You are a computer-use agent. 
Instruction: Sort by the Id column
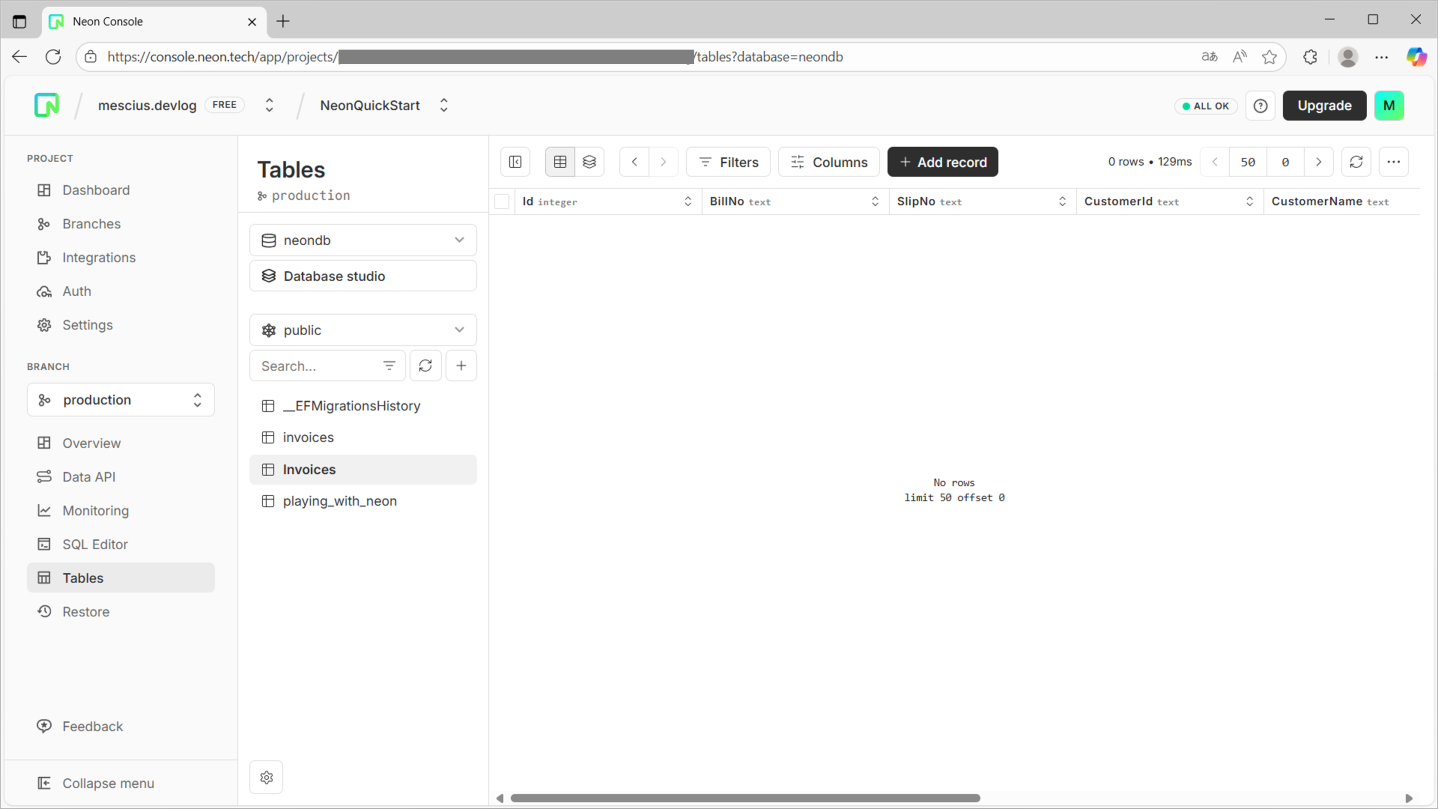688,202
